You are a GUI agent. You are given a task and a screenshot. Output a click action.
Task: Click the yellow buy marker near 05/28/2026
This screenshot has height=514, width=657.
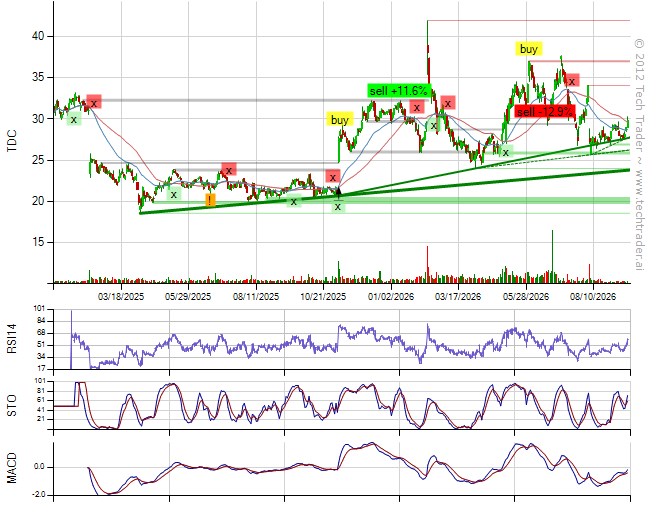pyautogui.click(x=528, y=49)
